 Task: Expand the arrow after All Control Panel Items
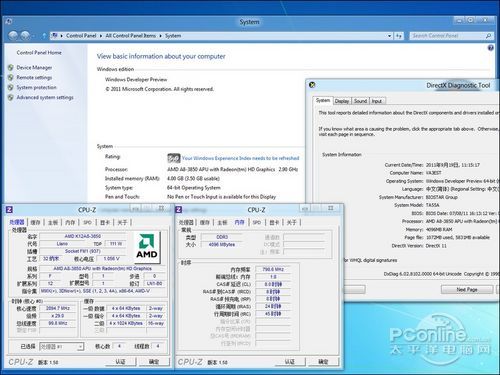161,36
